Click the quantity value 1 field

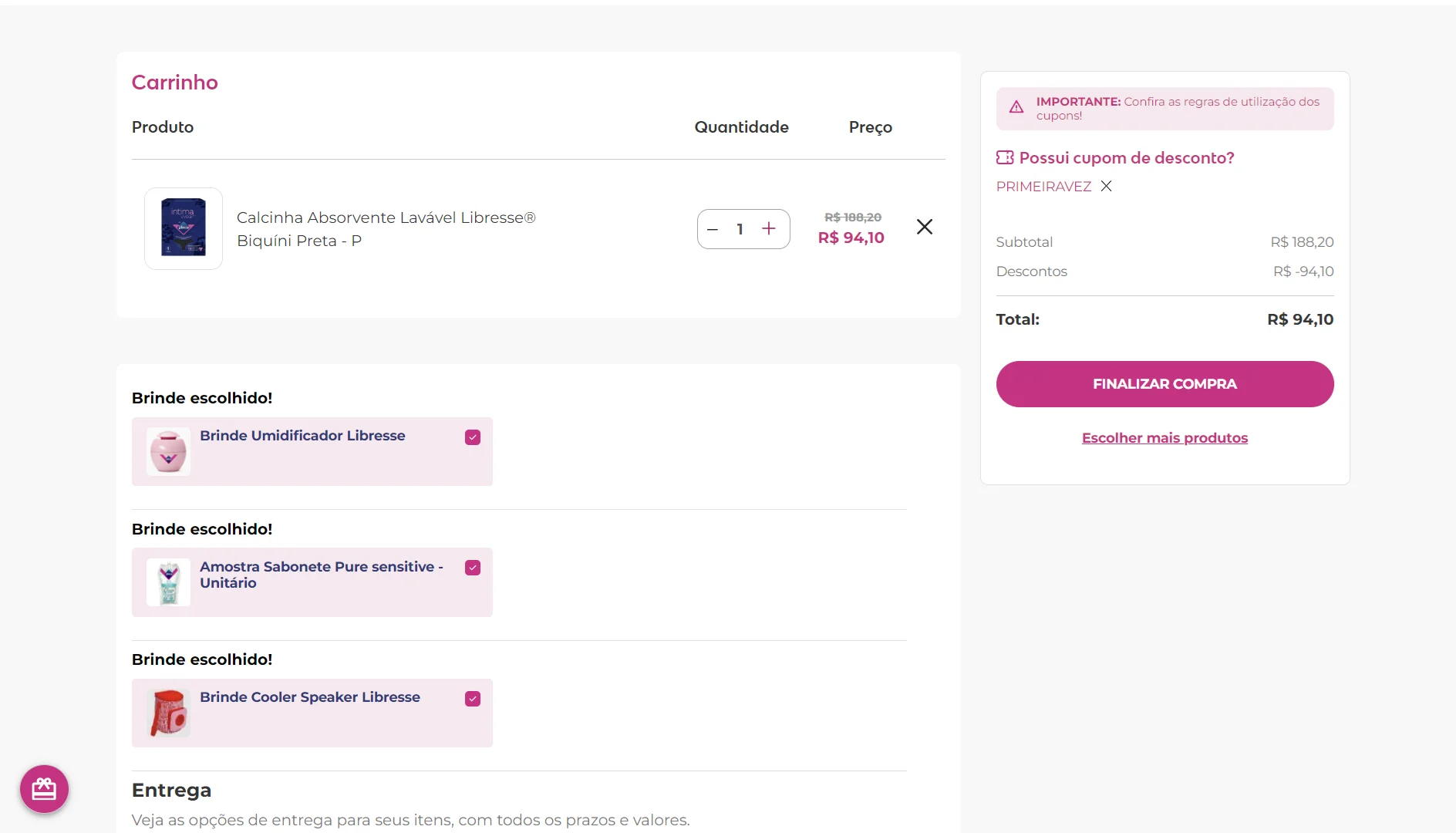(740, 229)
